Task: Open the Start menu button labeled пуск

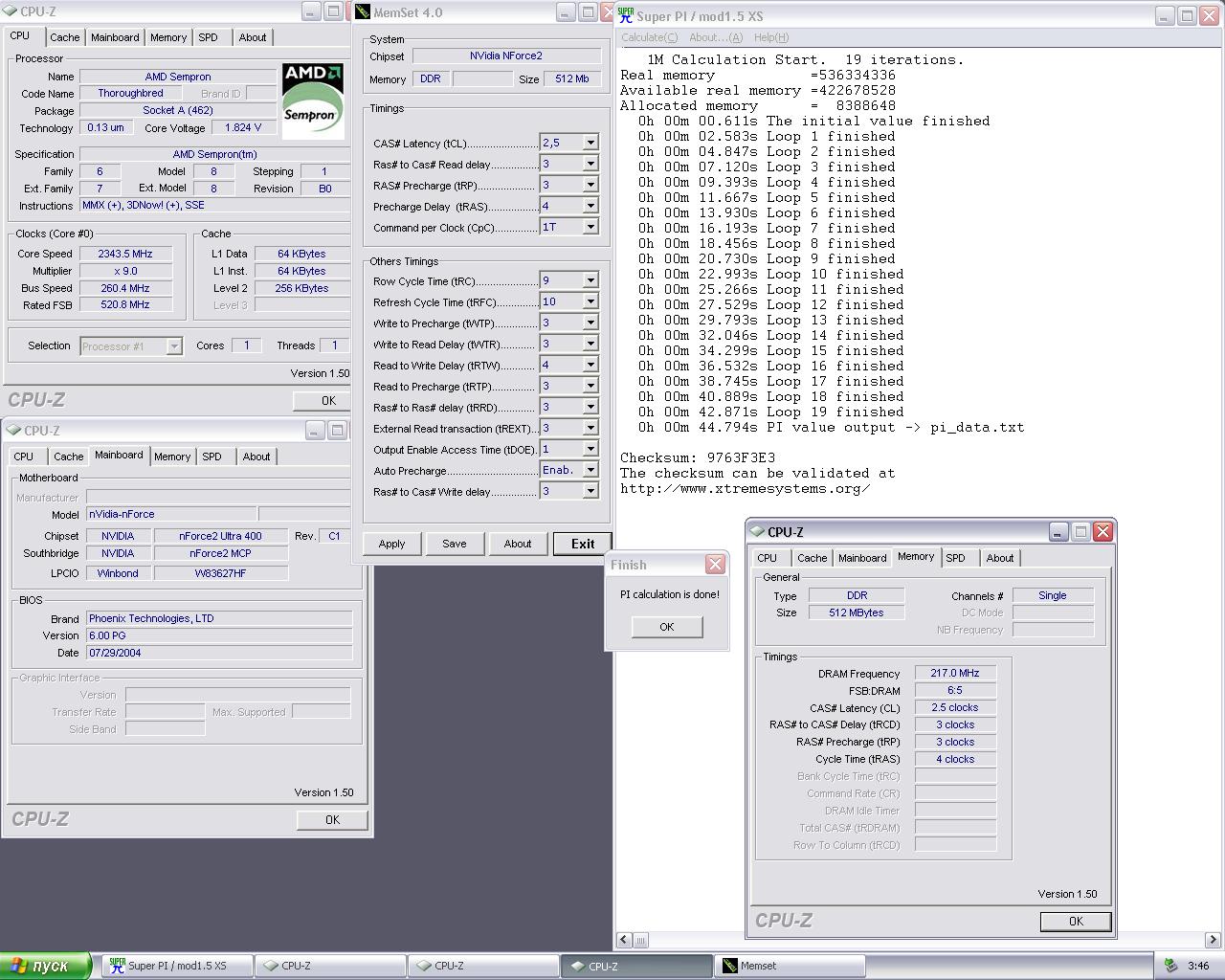Action: click(x=46, y=966)
